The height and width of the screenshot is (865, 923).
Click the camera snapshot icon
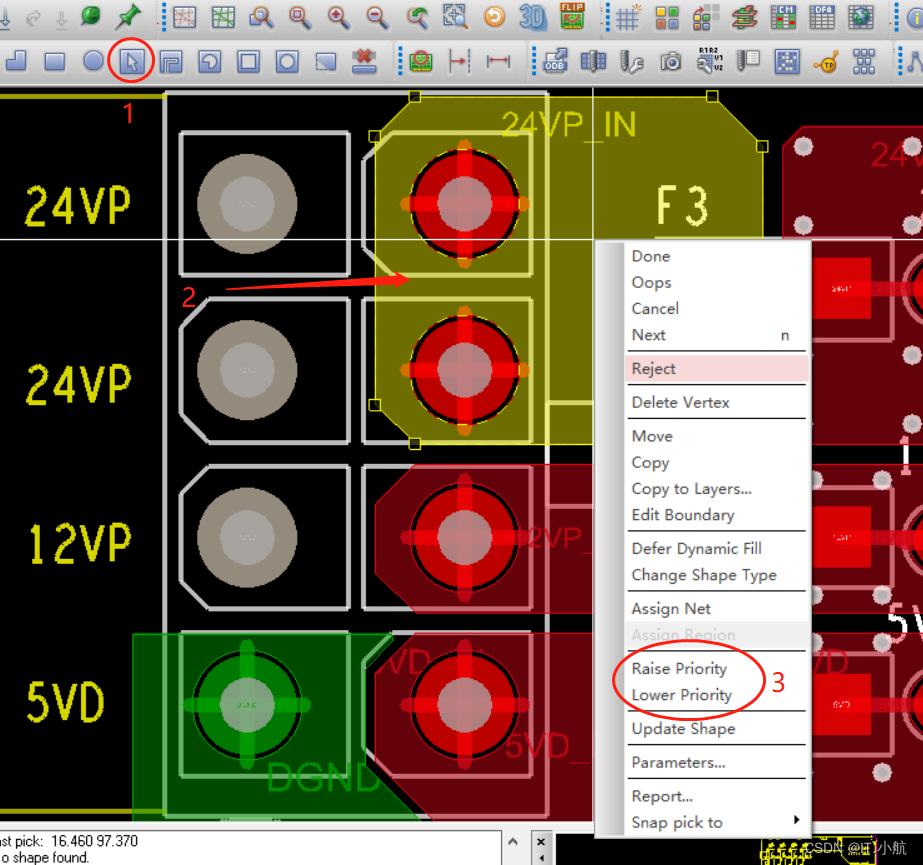(671, 62)
